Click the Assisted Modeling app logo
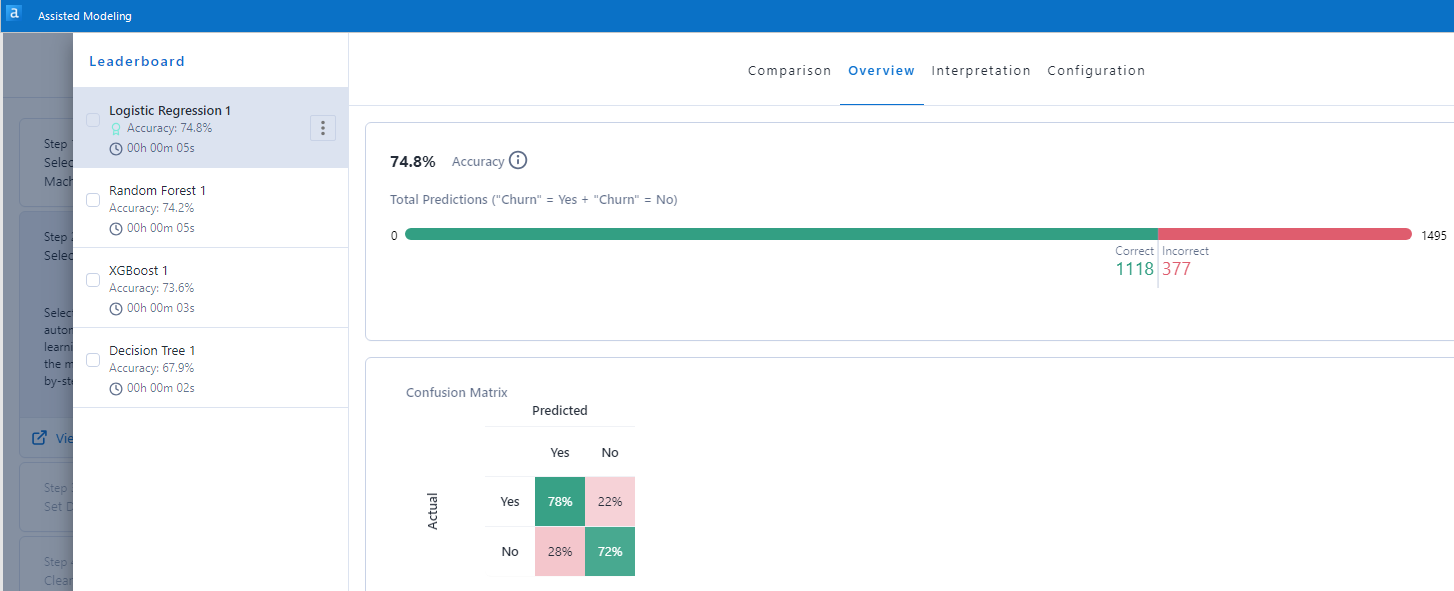This screenshot has height=591, width=1454. (13, 14)
